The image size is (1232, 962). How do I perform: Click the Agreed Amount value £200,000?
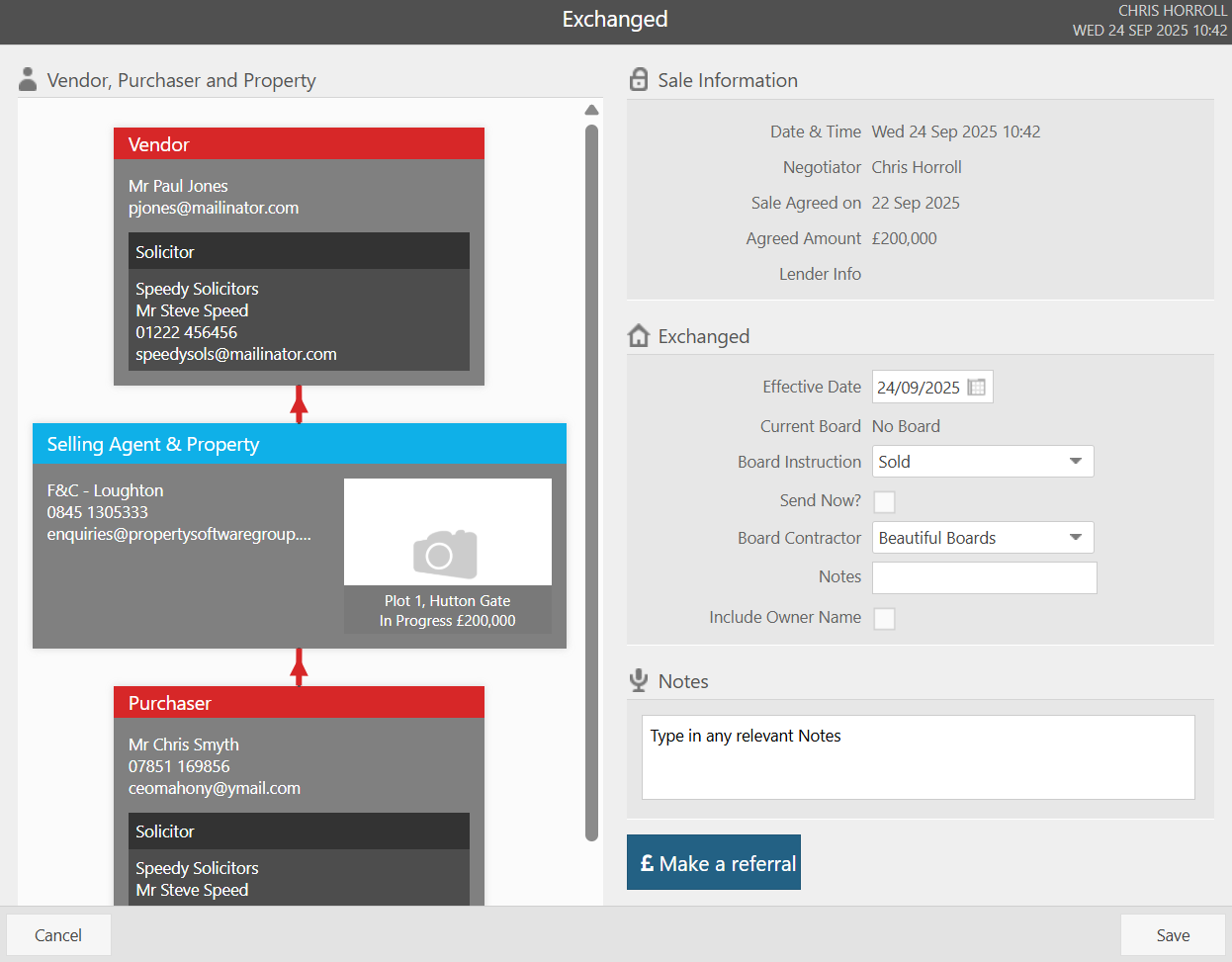point(905,238)
